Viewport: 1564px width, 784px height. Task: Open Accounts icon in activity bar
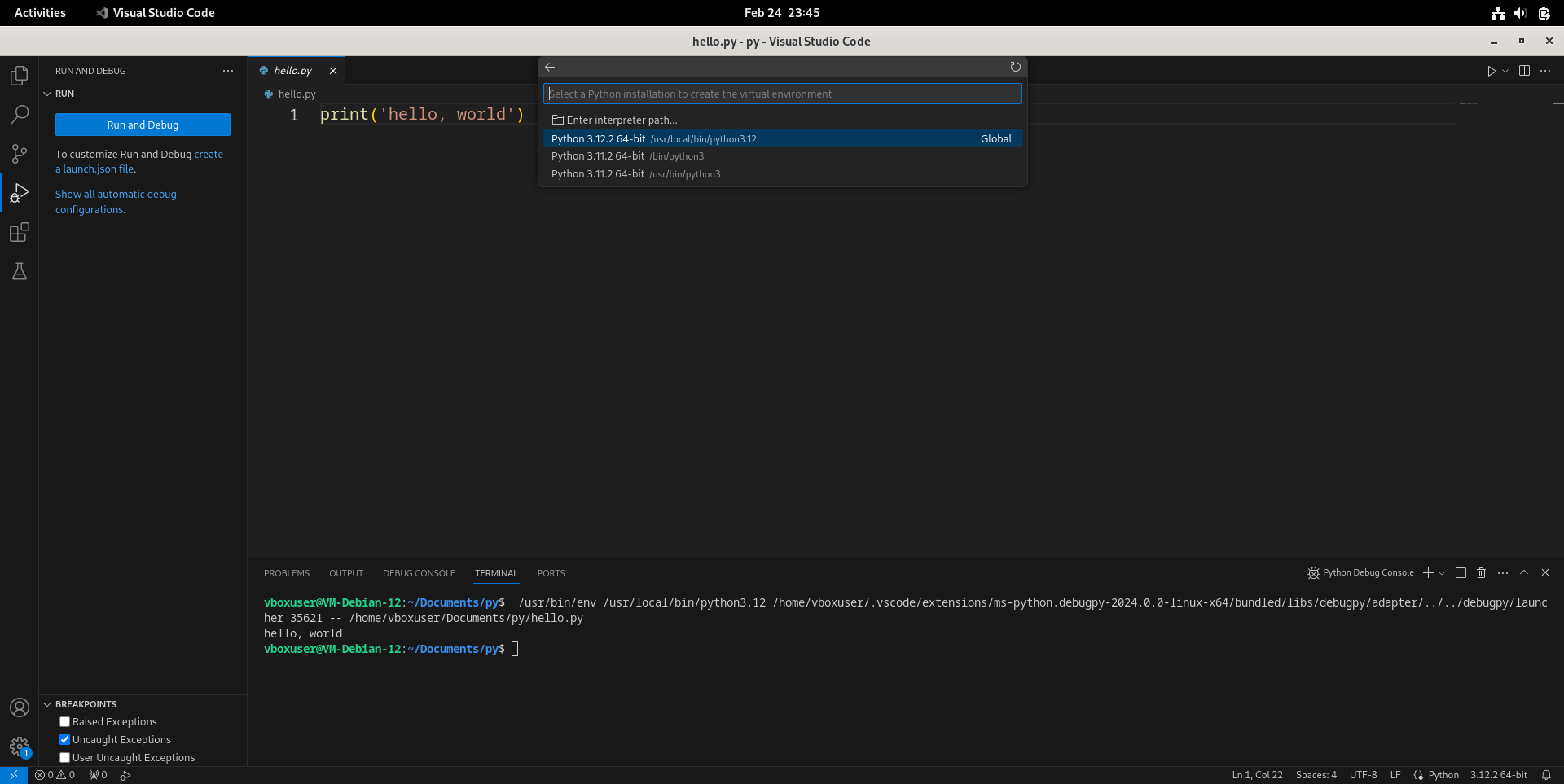point(20,707)
